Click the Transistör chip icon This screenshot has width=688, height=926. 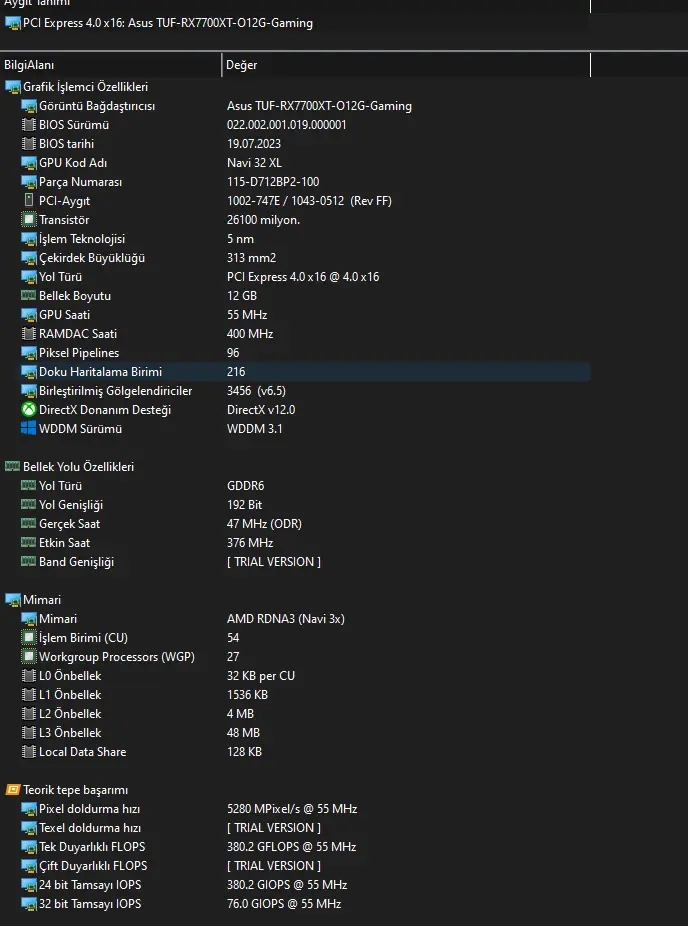28,220
